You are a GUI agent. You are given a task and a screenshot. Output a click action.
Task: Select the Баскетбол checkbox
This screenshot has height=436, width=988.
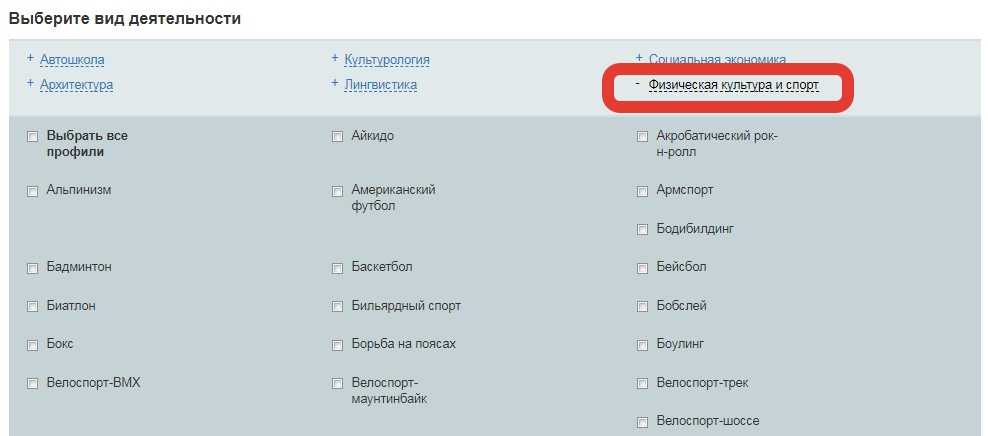click(x=338, y=268)
